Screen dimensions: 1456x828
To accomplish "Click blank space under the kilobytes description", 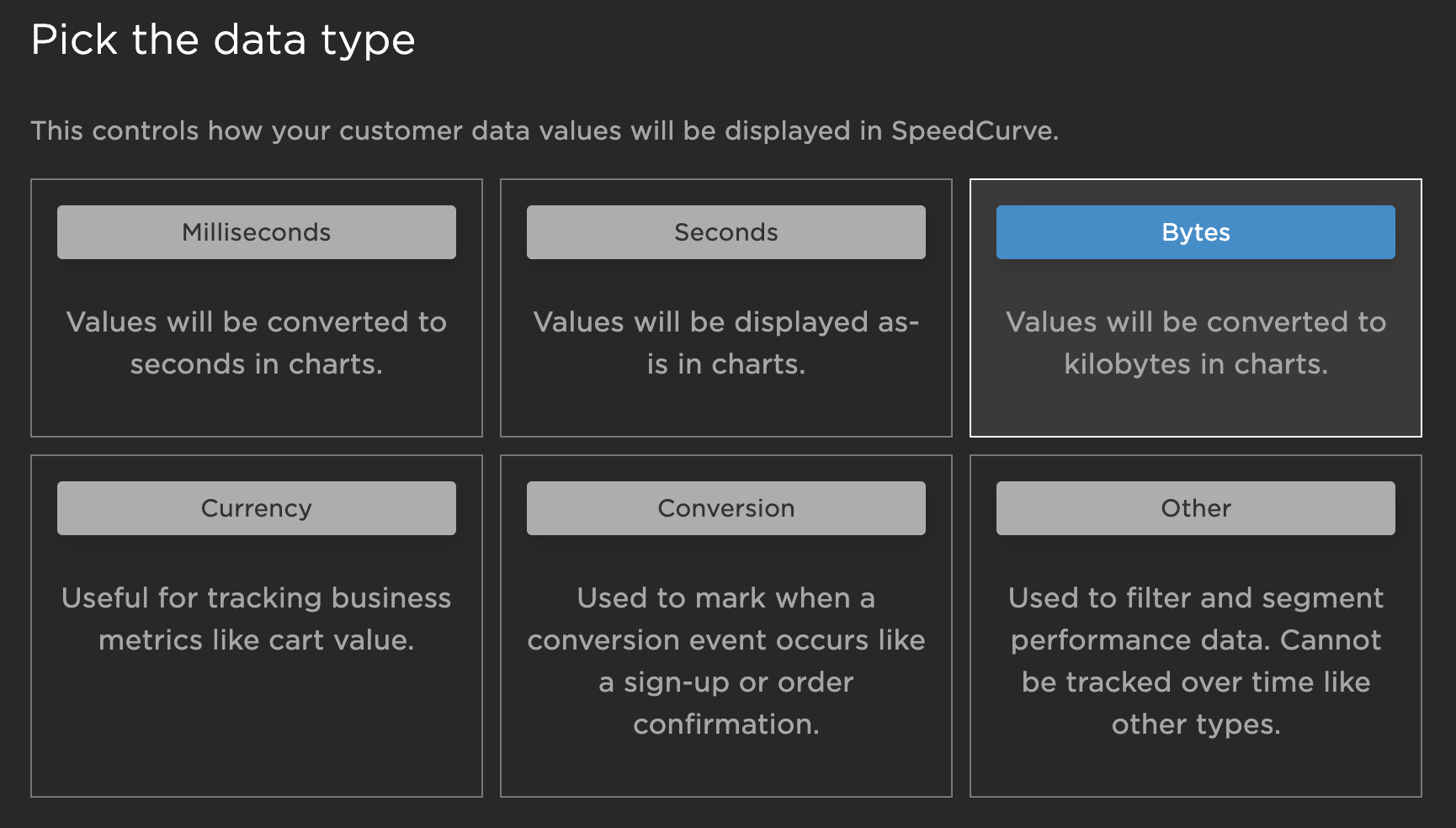I will coord(1195,408).
